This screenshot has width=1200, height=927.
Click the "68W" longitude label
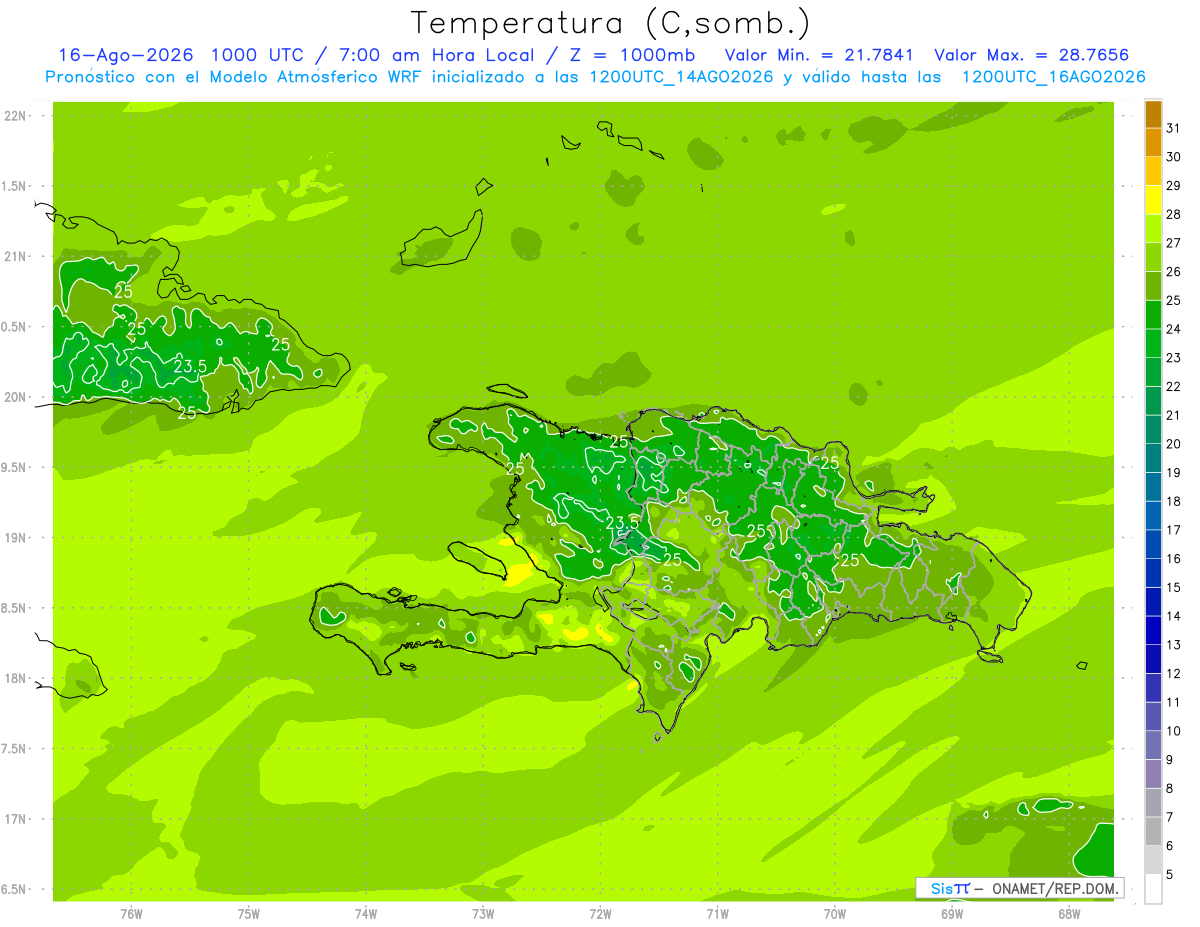pyautogui.click(x=1069, y=914)
